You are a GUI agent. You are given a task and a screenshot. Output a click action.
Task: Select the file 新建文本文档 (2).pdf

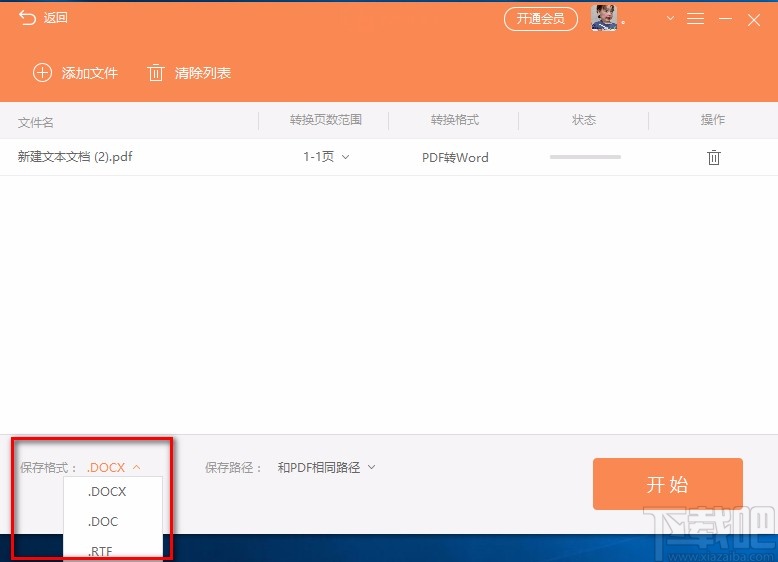pyautogui.click(x=75, y=157)
